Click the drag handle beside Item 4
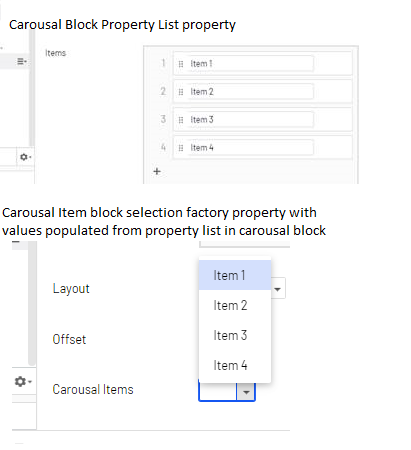The image size is (411, 450). coord(181,148)
